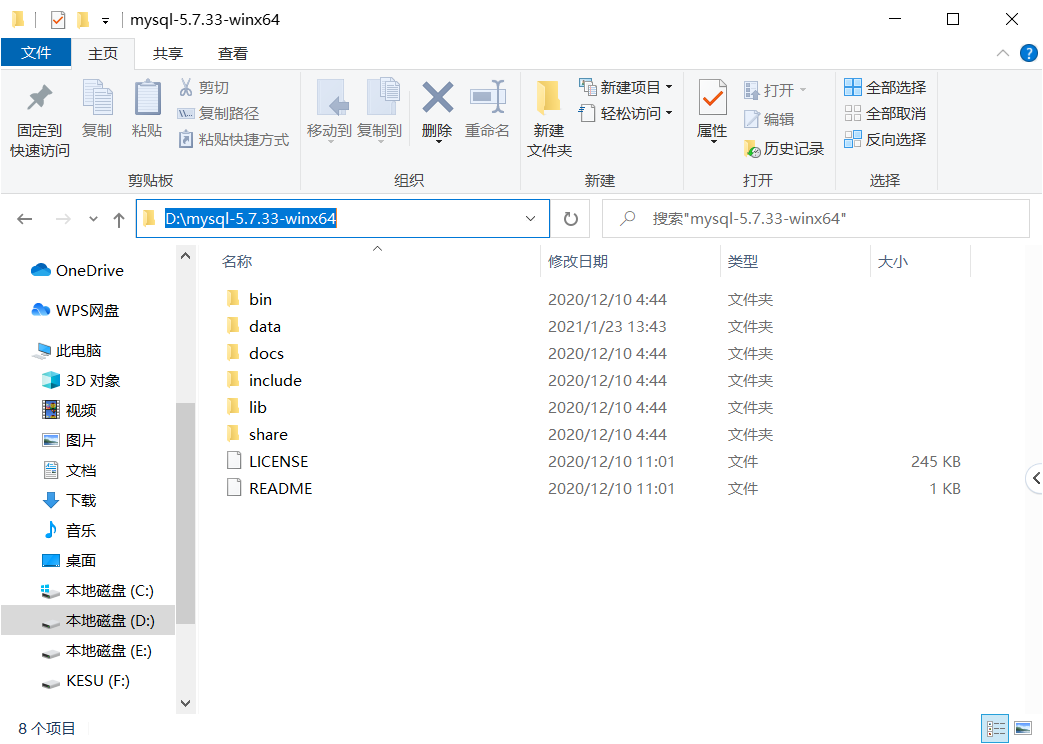Select all items in folder
The image size is (1043, 744).
[x=885, y=87]
